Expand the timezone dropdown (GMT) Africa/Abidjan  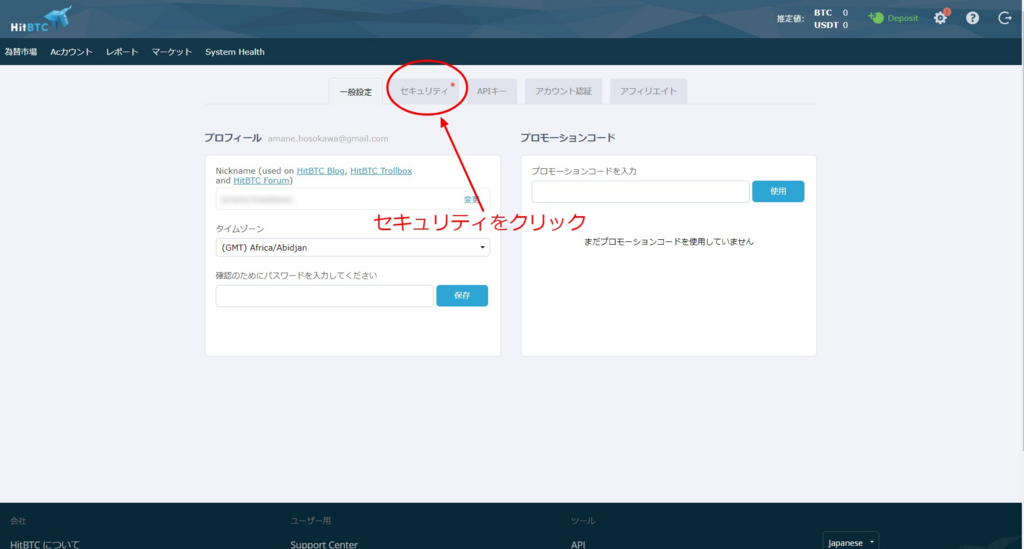click(352, 247)
